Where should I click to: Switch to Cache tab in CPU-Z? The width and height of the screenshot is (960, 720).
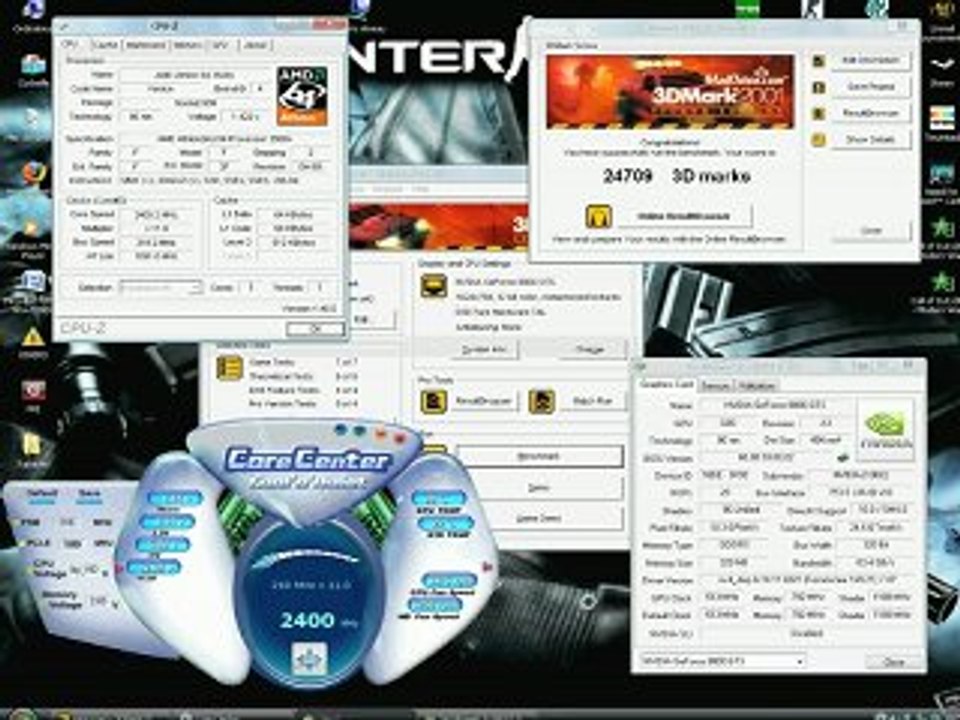(x=105, y=45)
